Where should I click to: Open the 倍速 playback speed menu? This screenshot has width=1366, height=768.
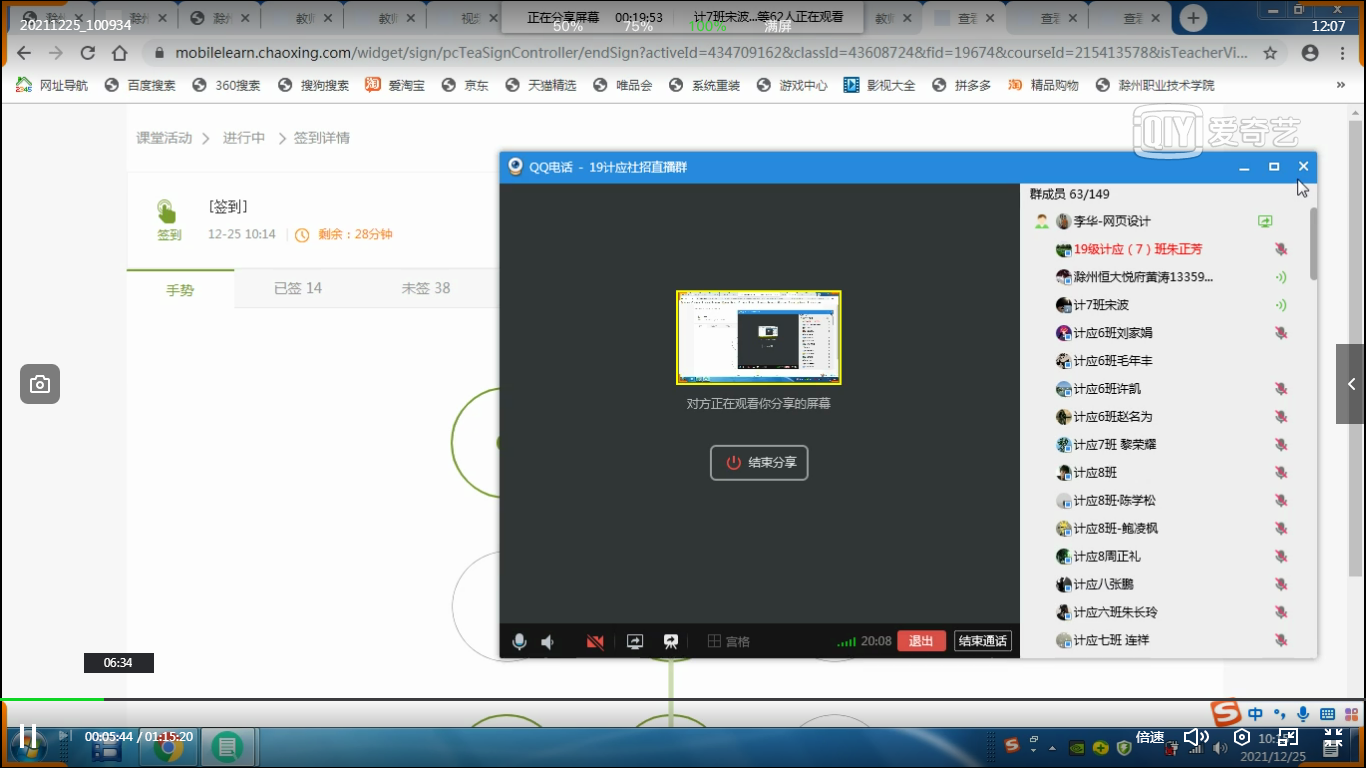pyautogui.click(x=1150, y=737)
